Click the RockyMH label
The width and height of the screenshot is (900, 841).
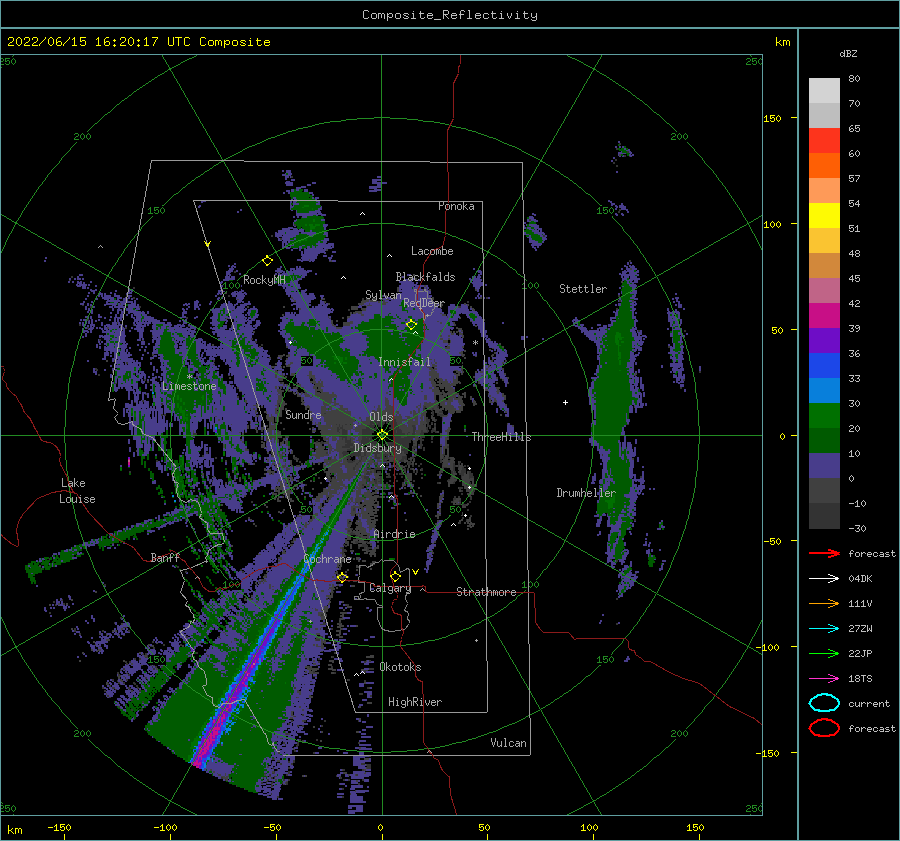pyautogui.click(x=264, y=280)
